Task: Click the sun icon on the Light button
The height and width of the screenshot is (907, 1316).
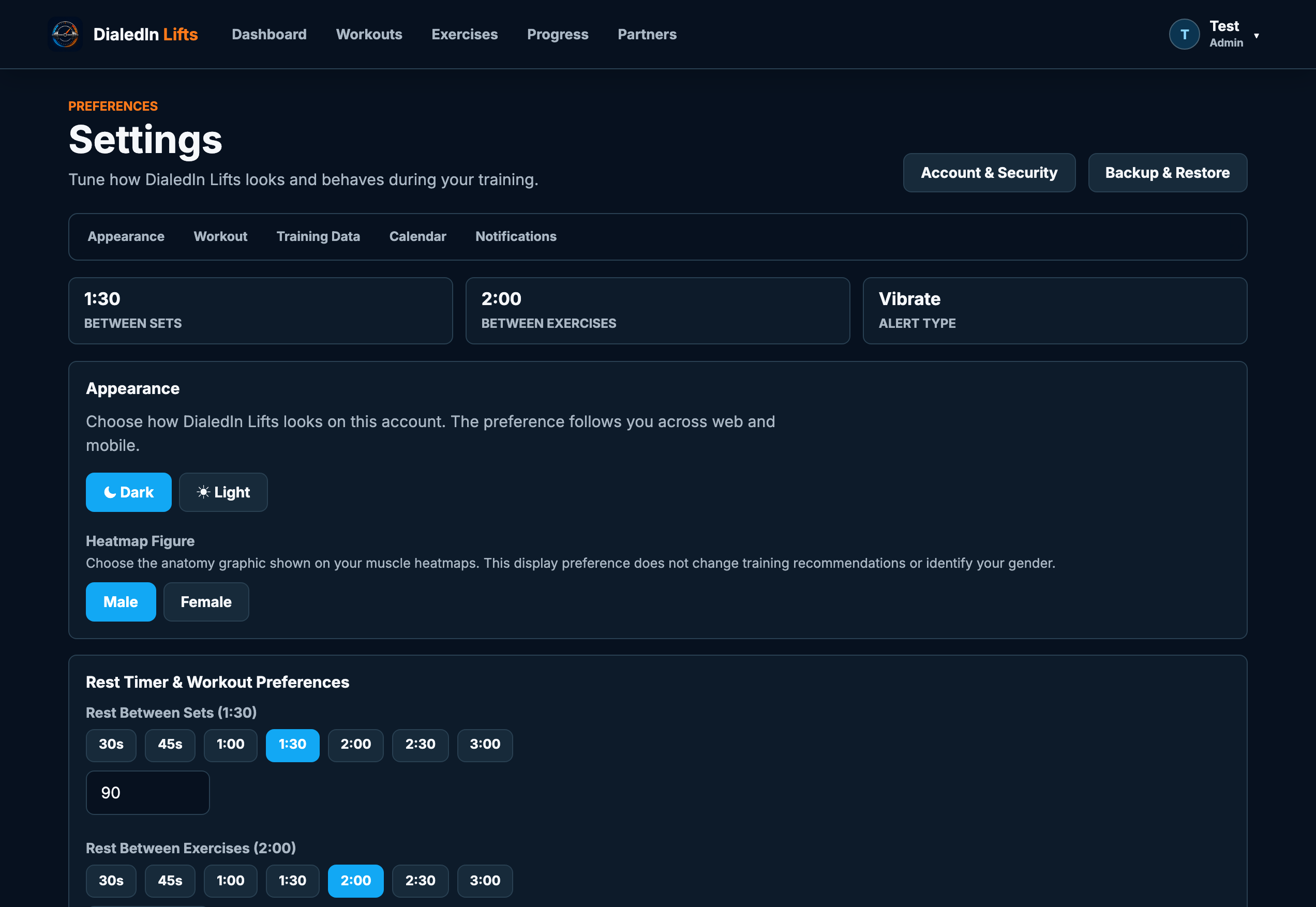Action: (203, 492)
